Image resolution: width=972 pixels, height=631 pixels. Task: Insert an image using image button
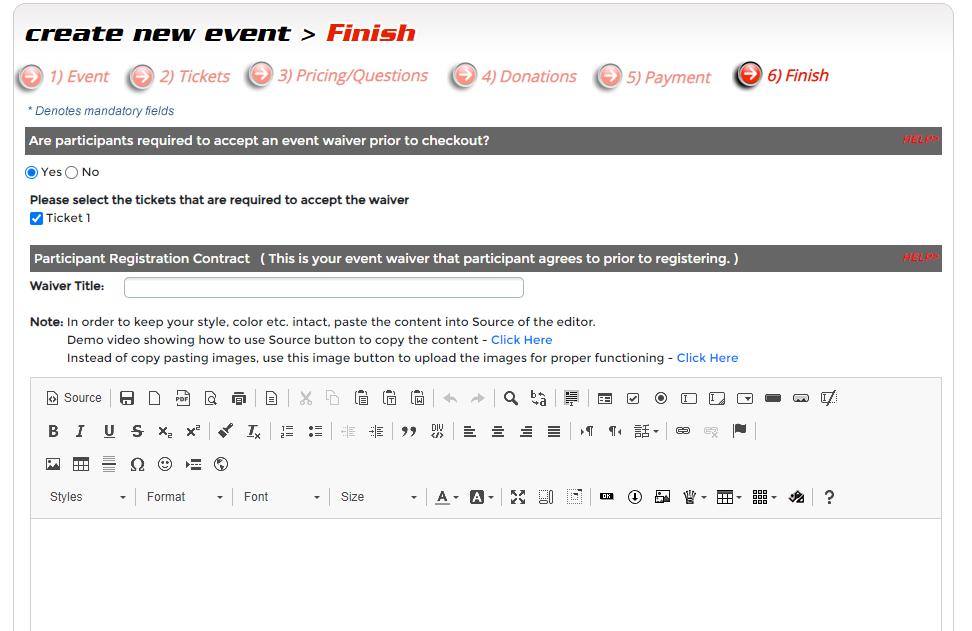pyautogui.click(x=53, y=464)
